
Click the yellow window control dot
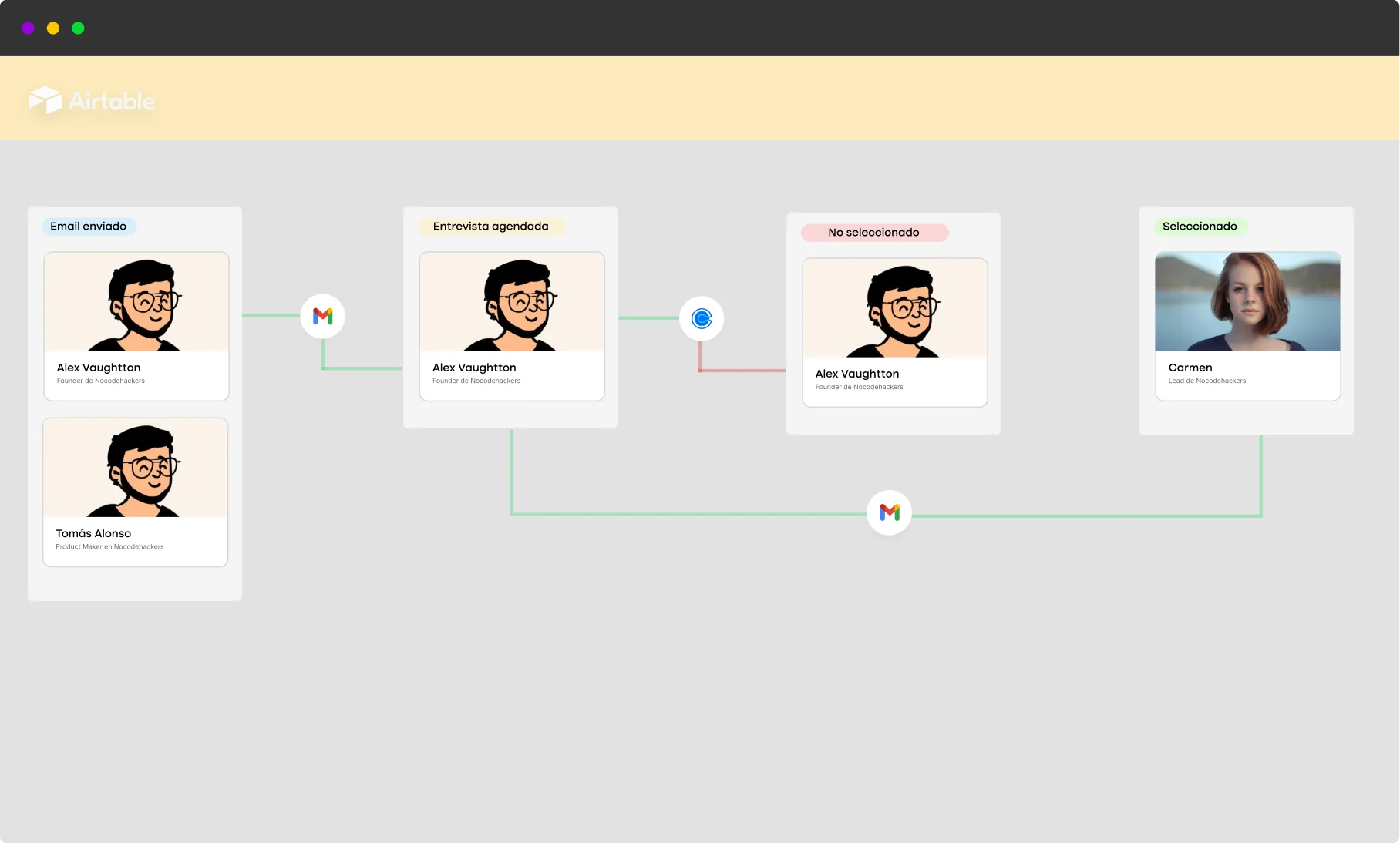pyautogui.click(x=53, y=29)
